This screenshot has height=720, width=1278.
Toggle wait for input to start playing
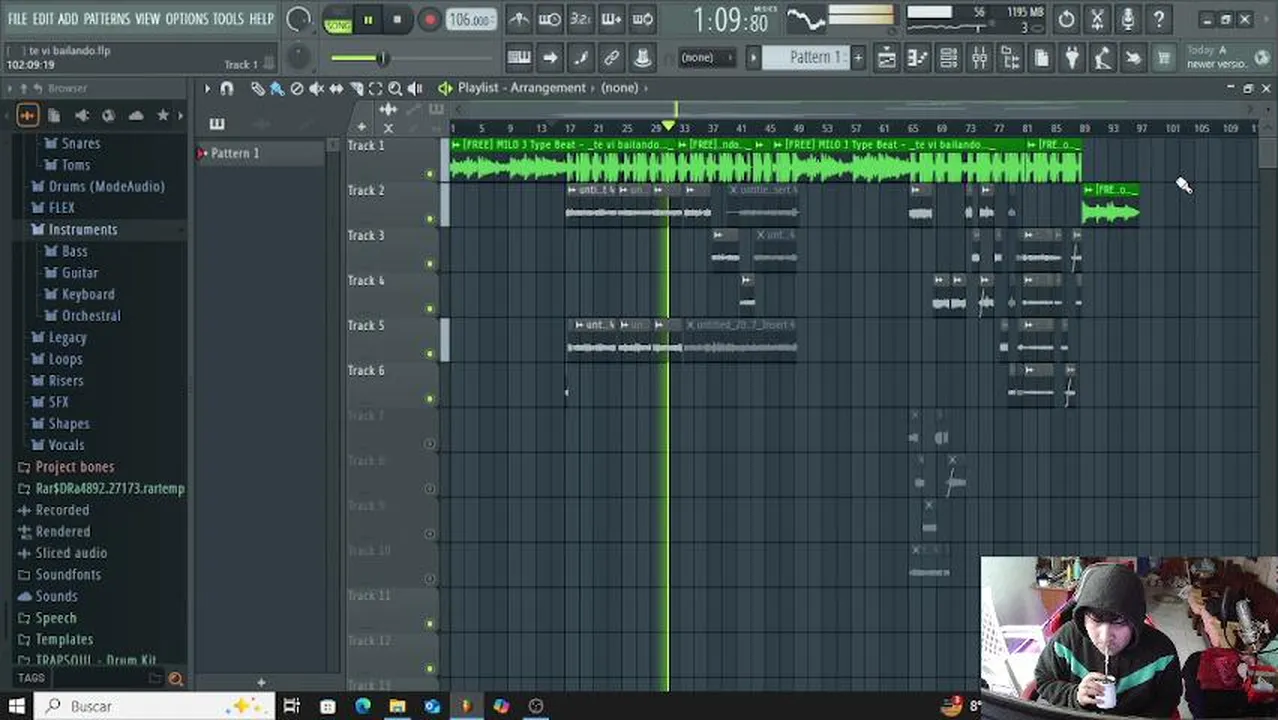point(550,19)
